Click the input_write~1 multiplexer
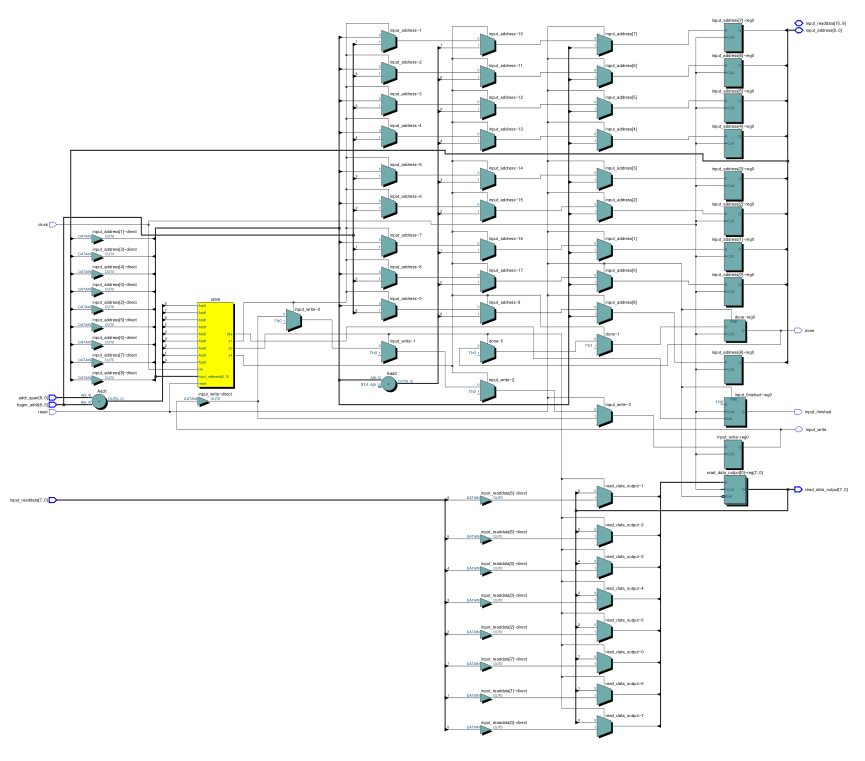This screenshot has height=761, width=865. click(x=389, y=352)
